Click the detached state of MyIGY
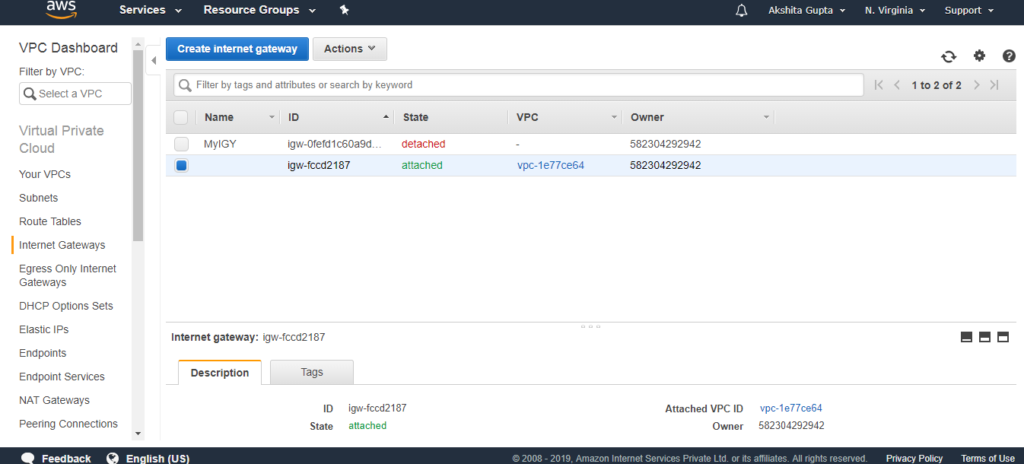Viewport: 1024px width, 464px height. (423, 144)
